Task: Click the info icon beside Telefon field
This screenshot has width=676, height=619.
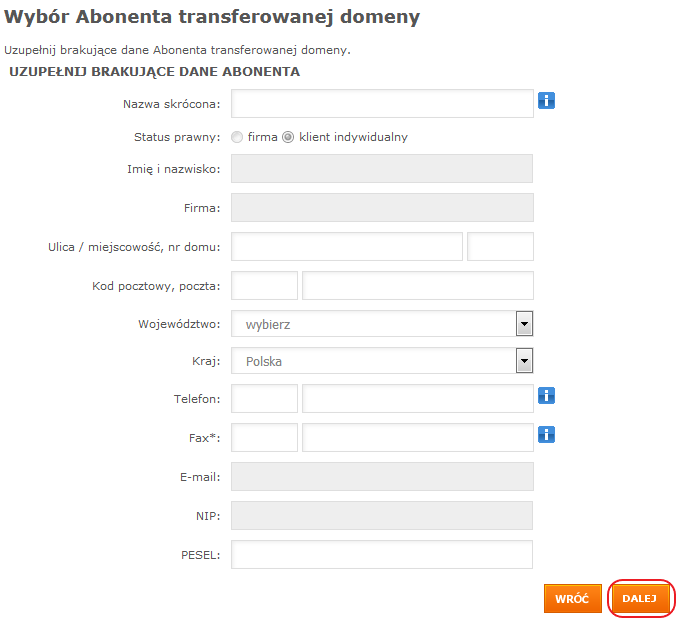Action: 546,395
